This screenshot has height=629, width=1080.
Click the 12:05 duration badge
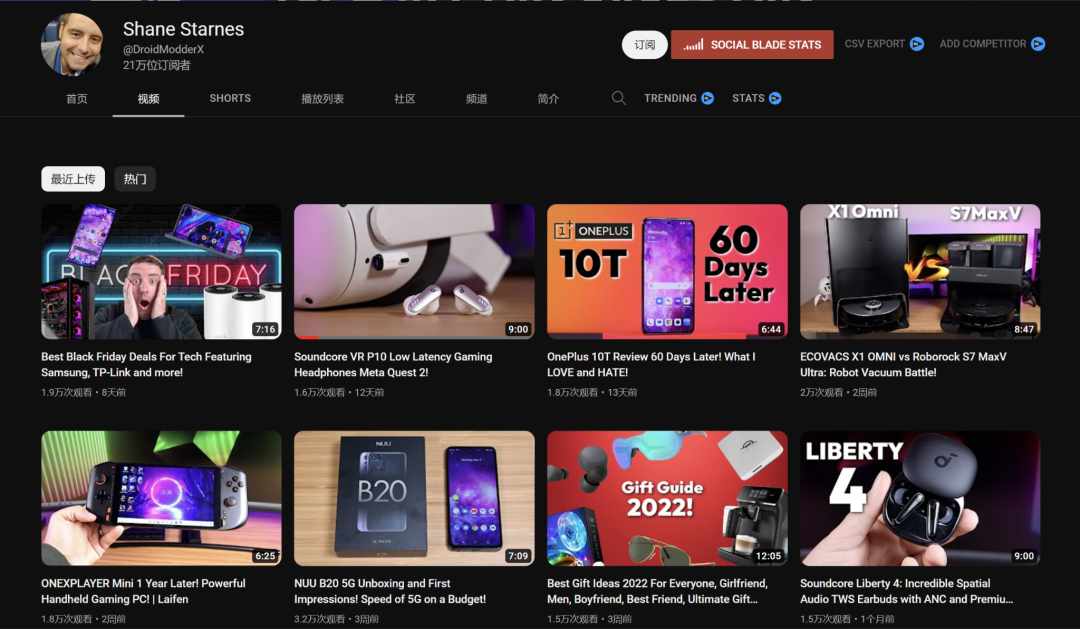pyautogui.click(x=768, y=556)
